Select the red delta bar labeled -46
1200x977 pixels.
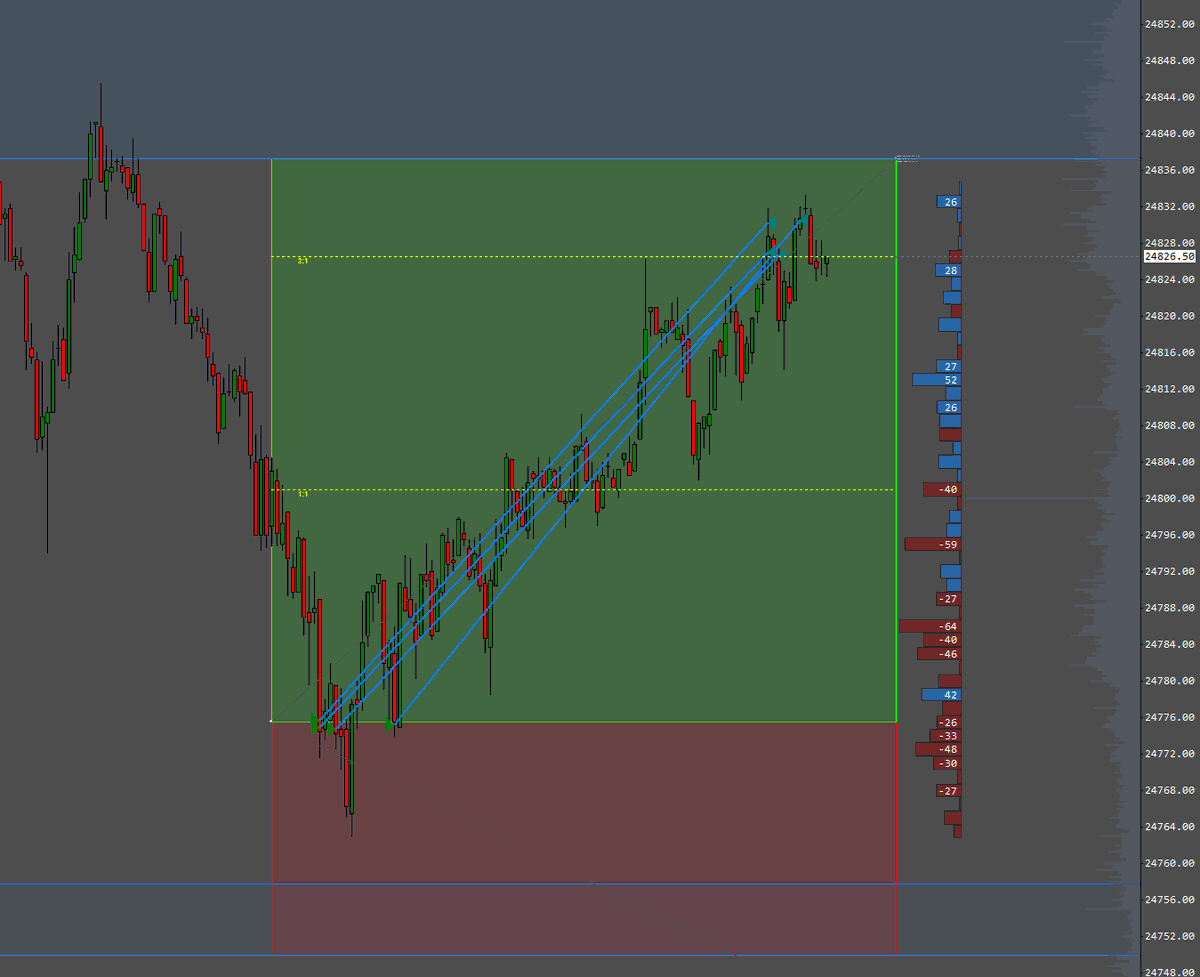click(939, 654)
